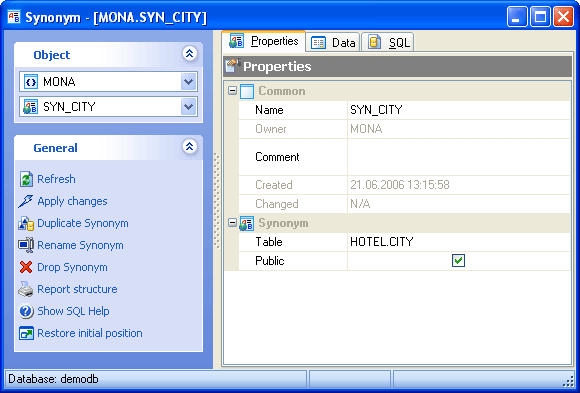Switch to the SQL tab
Image resolution: width=580 pixels, height=393 pixels.
[x=389, y=43]
